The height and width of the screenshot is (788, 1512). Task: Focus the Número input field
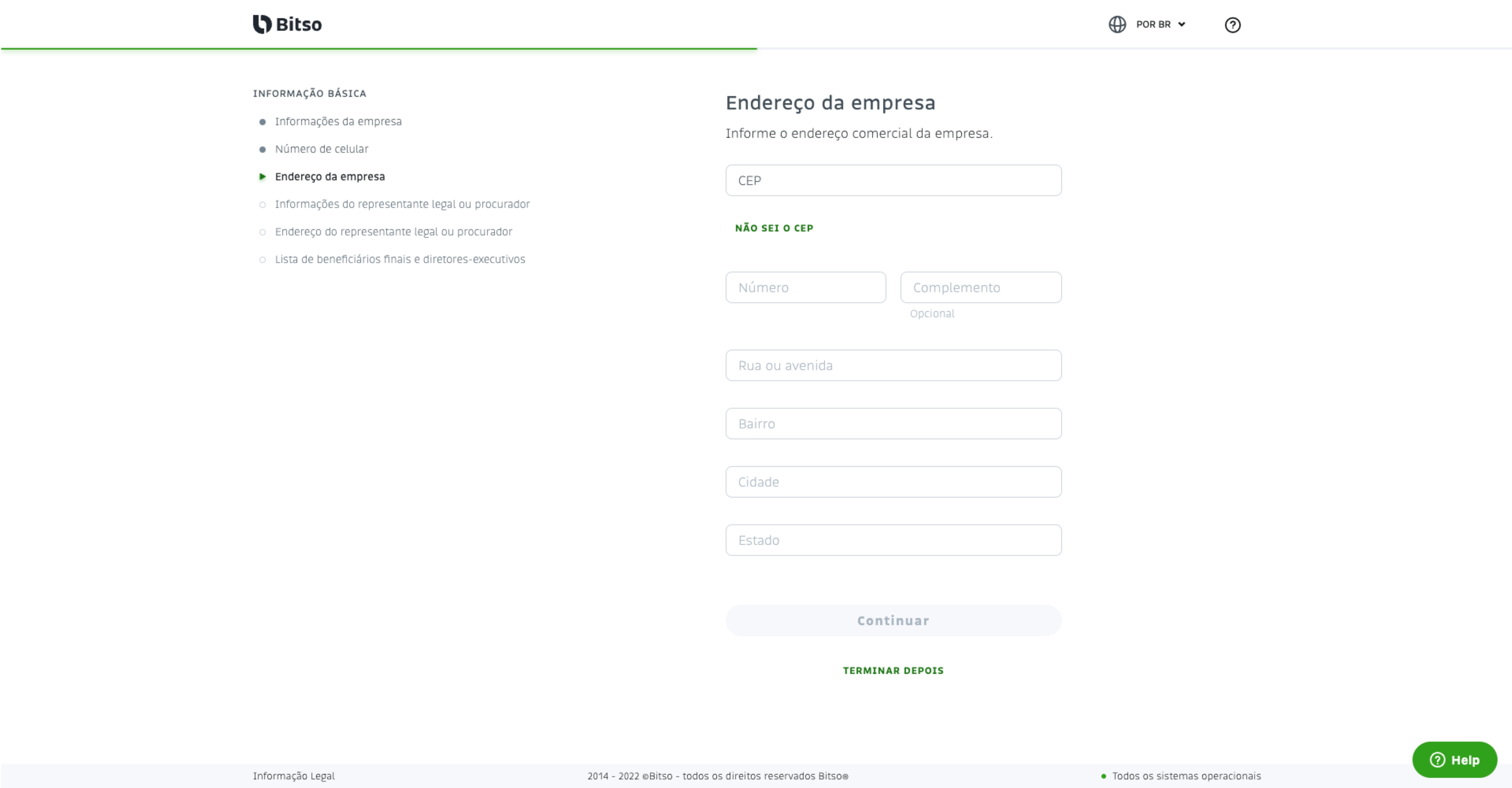(805, 287)
